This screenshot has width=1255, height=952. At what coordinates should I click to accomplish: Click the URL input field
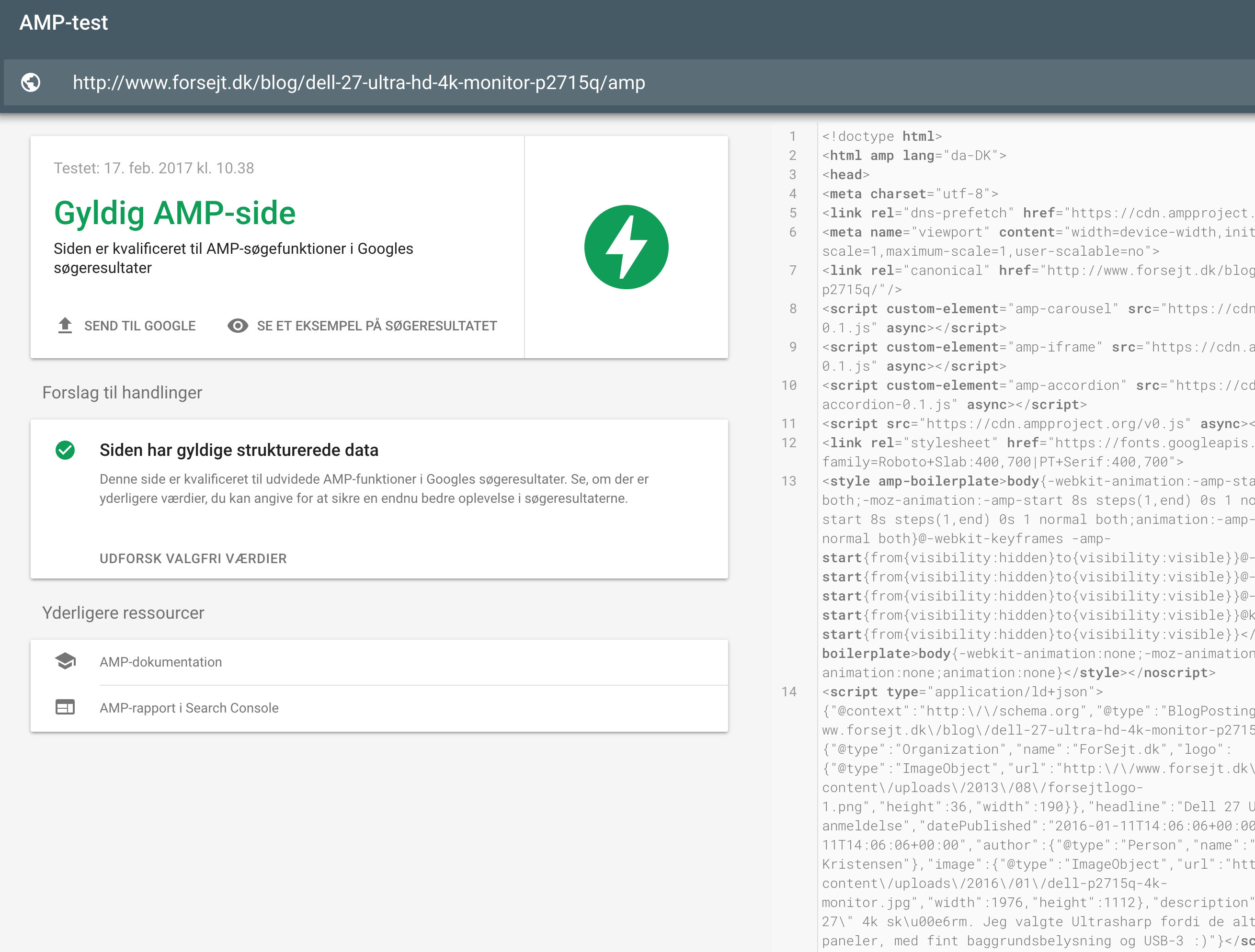pos(630,83)
